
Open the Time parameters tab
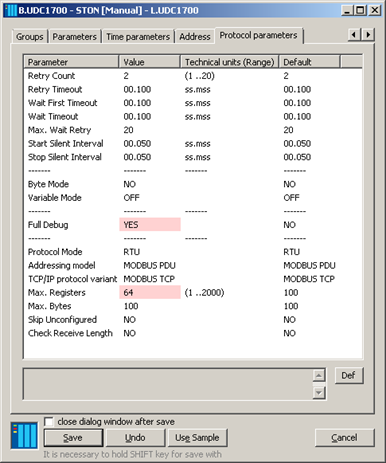tap(138, 37)
